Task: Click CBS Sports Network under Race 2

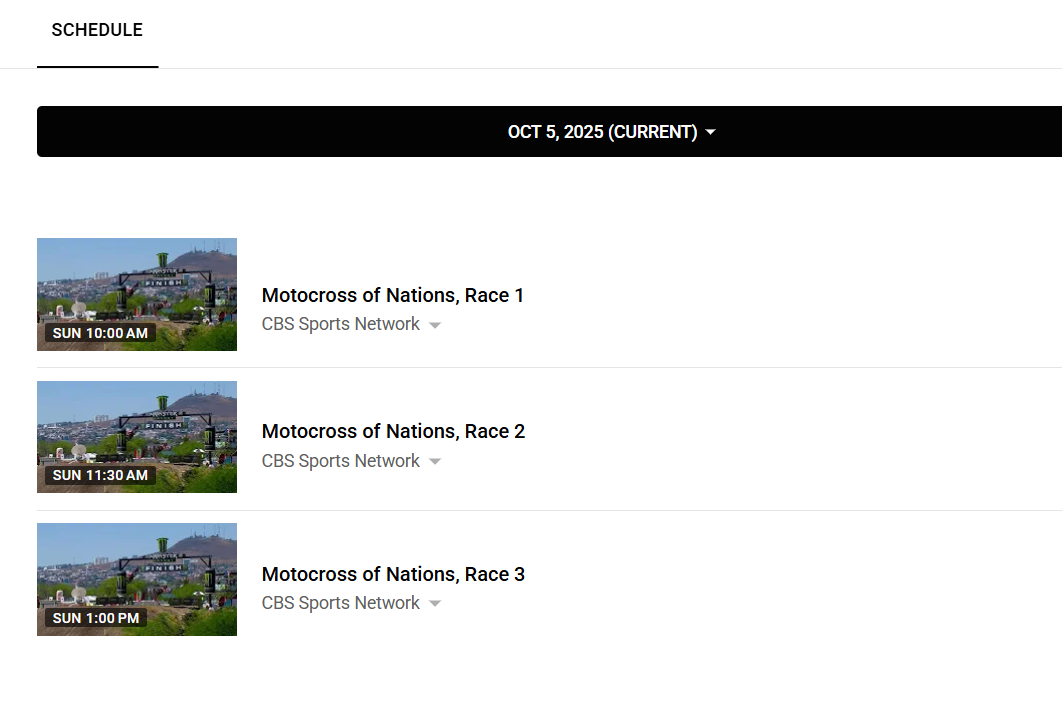Action: [340, 461]
